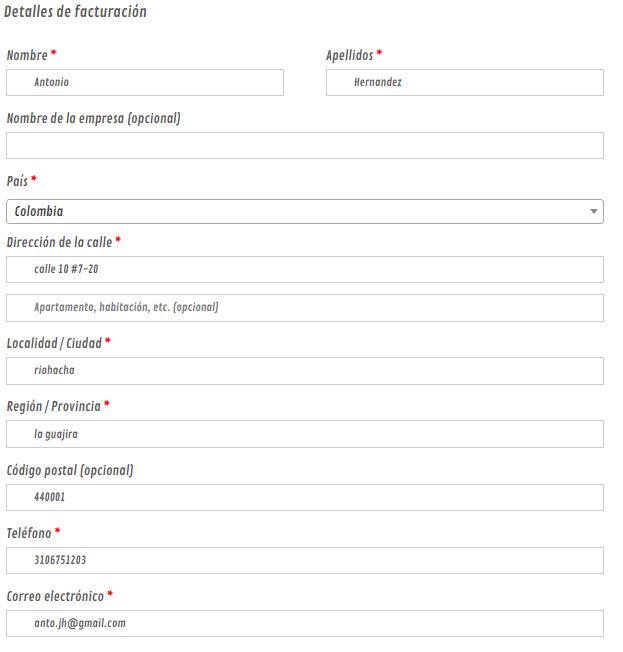
Task: Click the Apellidos field containing Hernandez
Action: coord(465,82)
